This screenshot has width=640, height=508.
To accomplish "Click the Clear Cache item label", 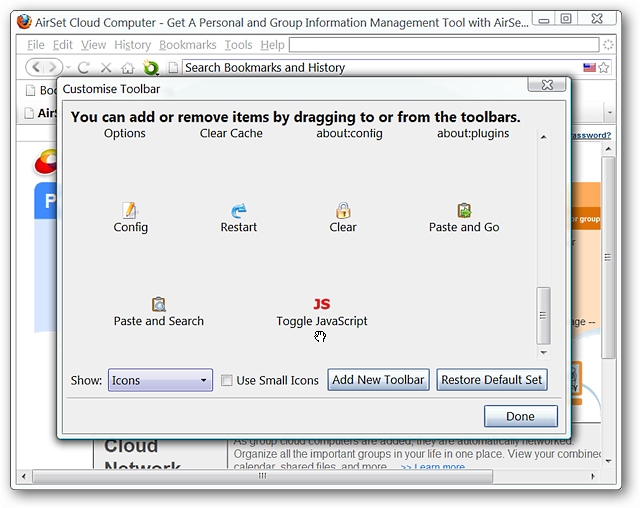I will tap(231, 133).
